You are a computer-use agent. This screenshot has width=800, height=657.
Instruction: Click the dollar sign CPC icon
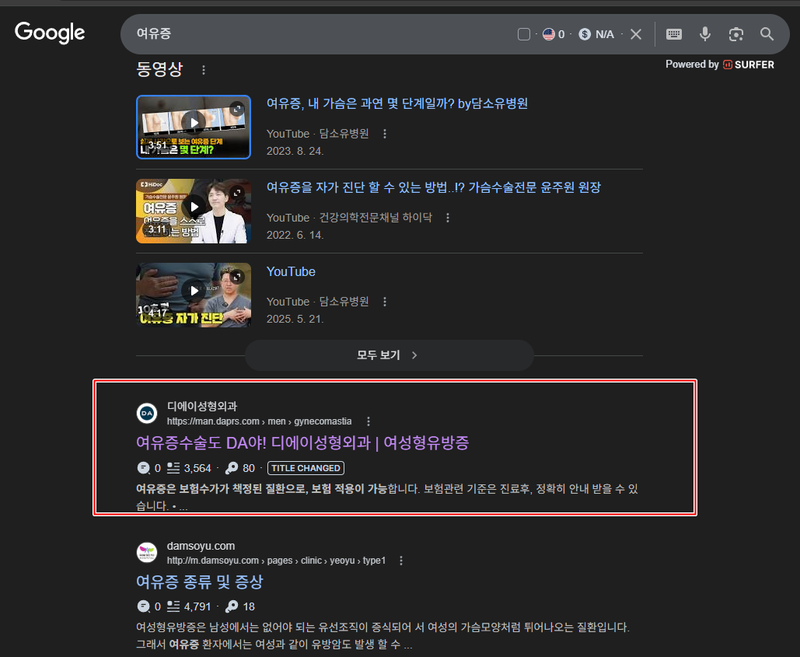point(585,34)
